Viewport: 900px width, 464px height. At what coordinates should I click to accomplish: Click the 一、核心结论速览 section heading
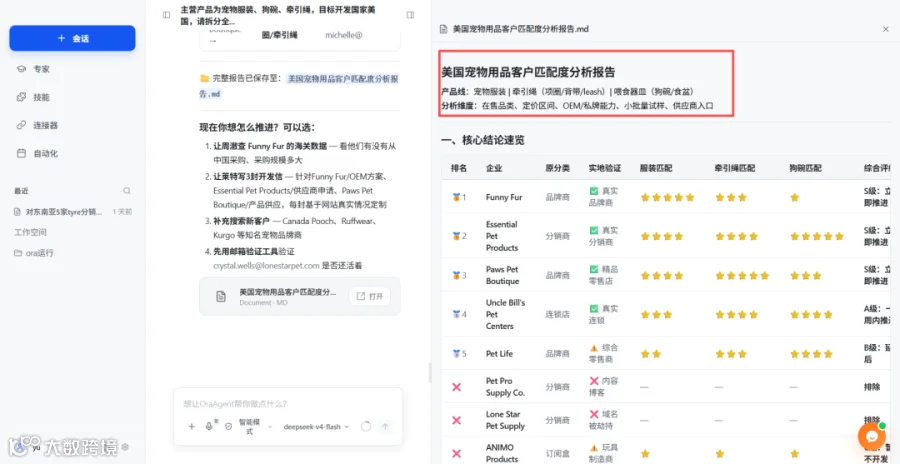[x=483, y=140]
